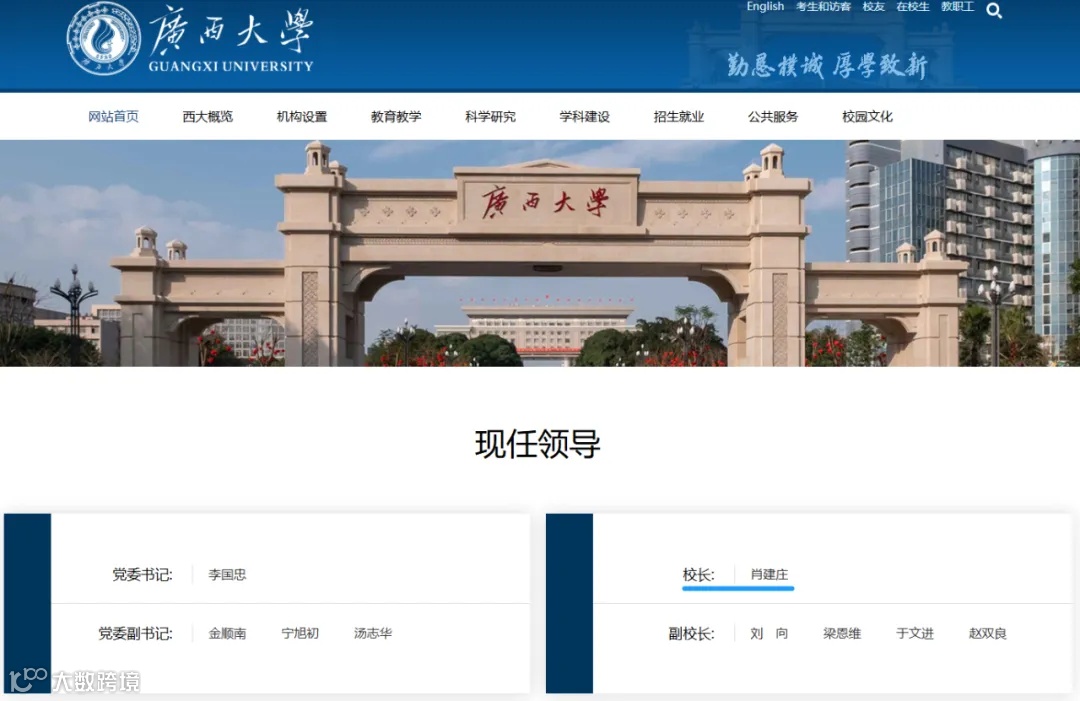This screenshot has width=1080, height=701.
Task: Select vice president 于文进
Action: tap(915, 634)
